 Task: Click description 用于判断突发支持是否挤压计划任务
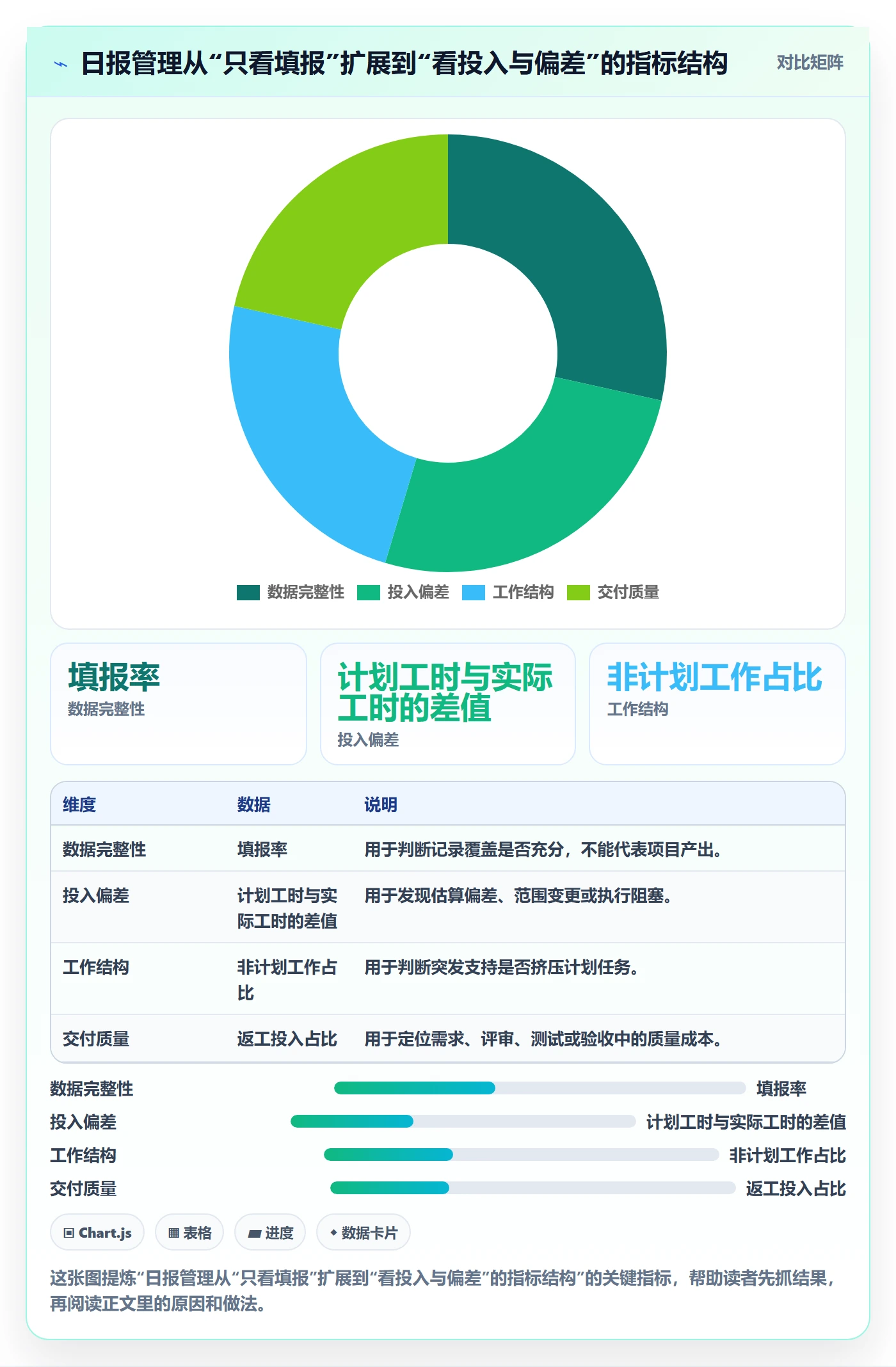502,967
